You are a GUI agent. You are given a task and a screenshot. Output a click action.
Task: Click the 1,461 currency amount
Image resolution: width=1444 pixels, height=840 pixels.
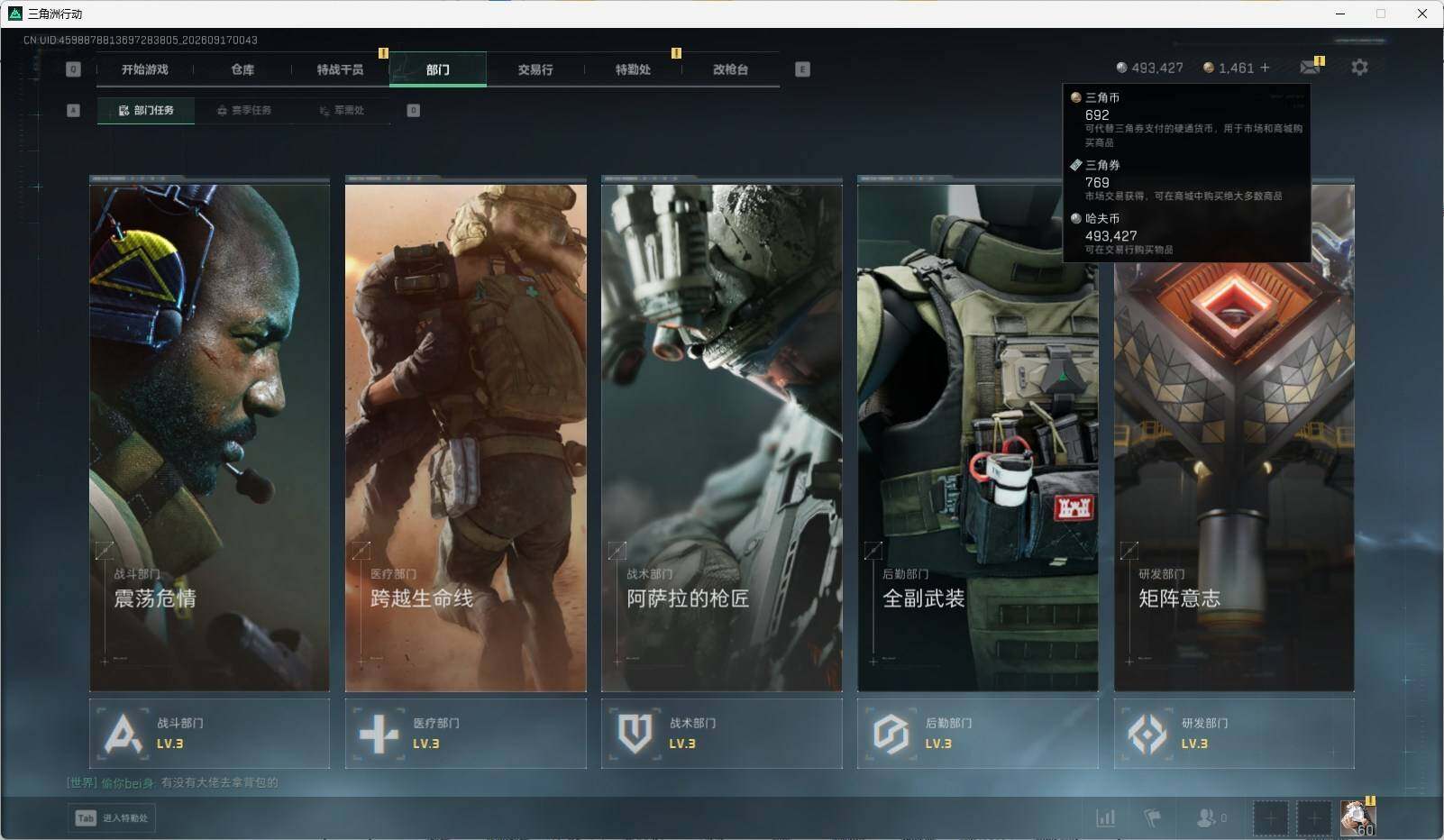[x=1236, y=68]
